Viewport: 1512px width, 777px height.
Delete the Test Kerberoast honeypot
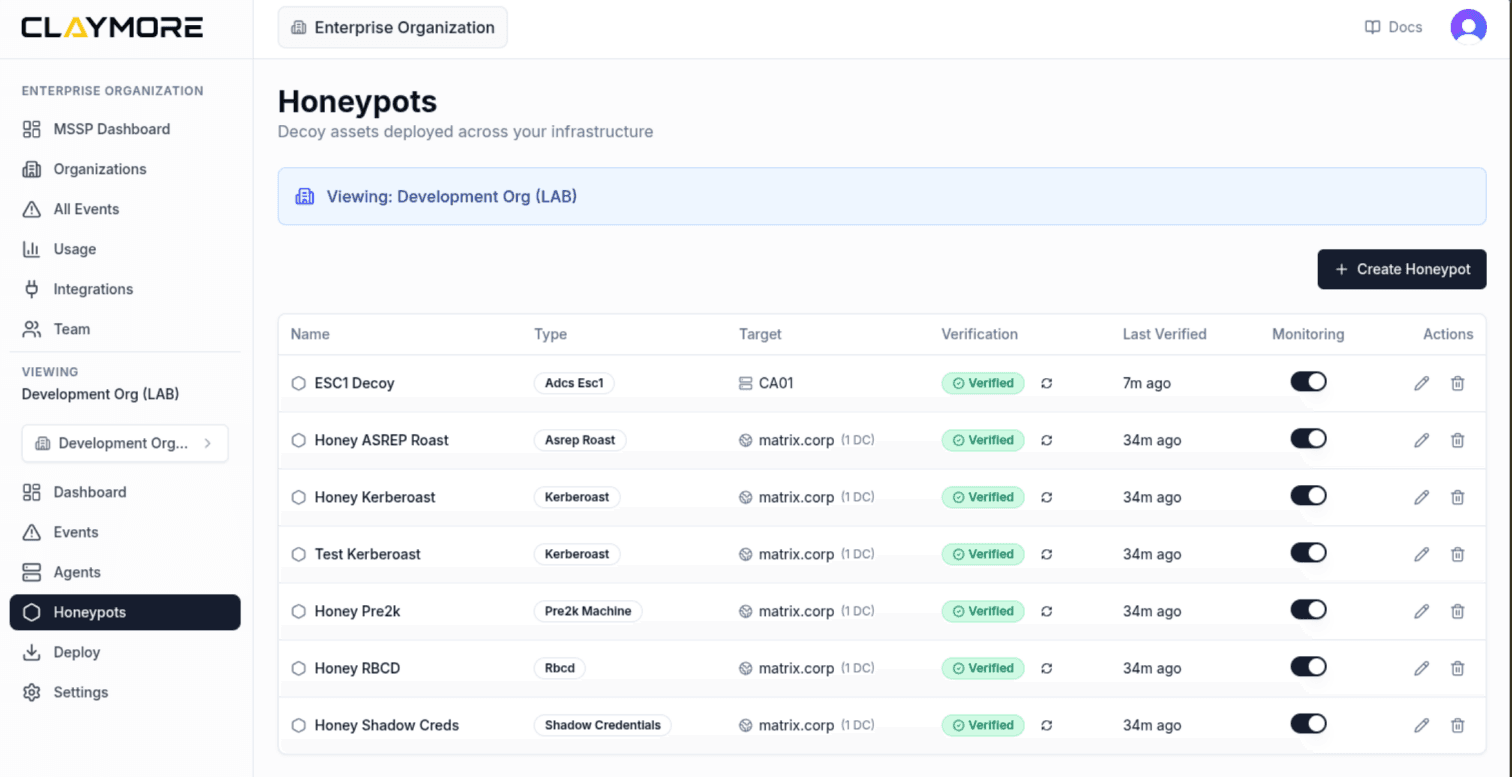(1457, 554)
